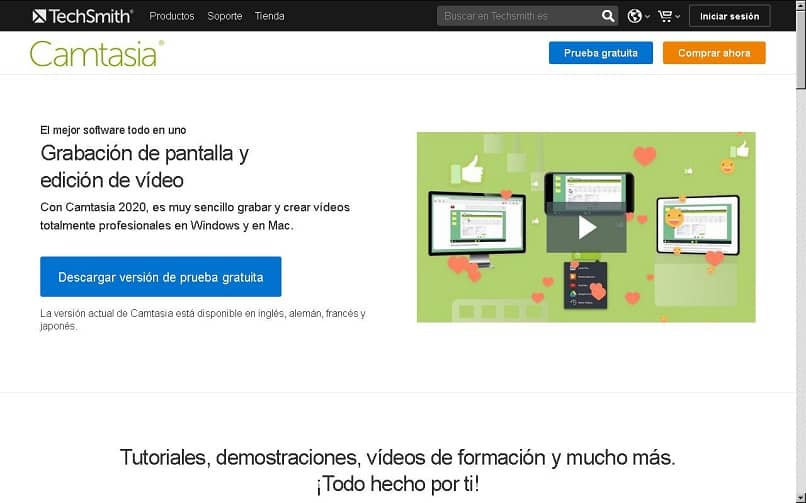Viewport: 806px width, 503px height.
Task: Click the paragraph starting Con Camtasia 2020
Action: tap(195, 216)
